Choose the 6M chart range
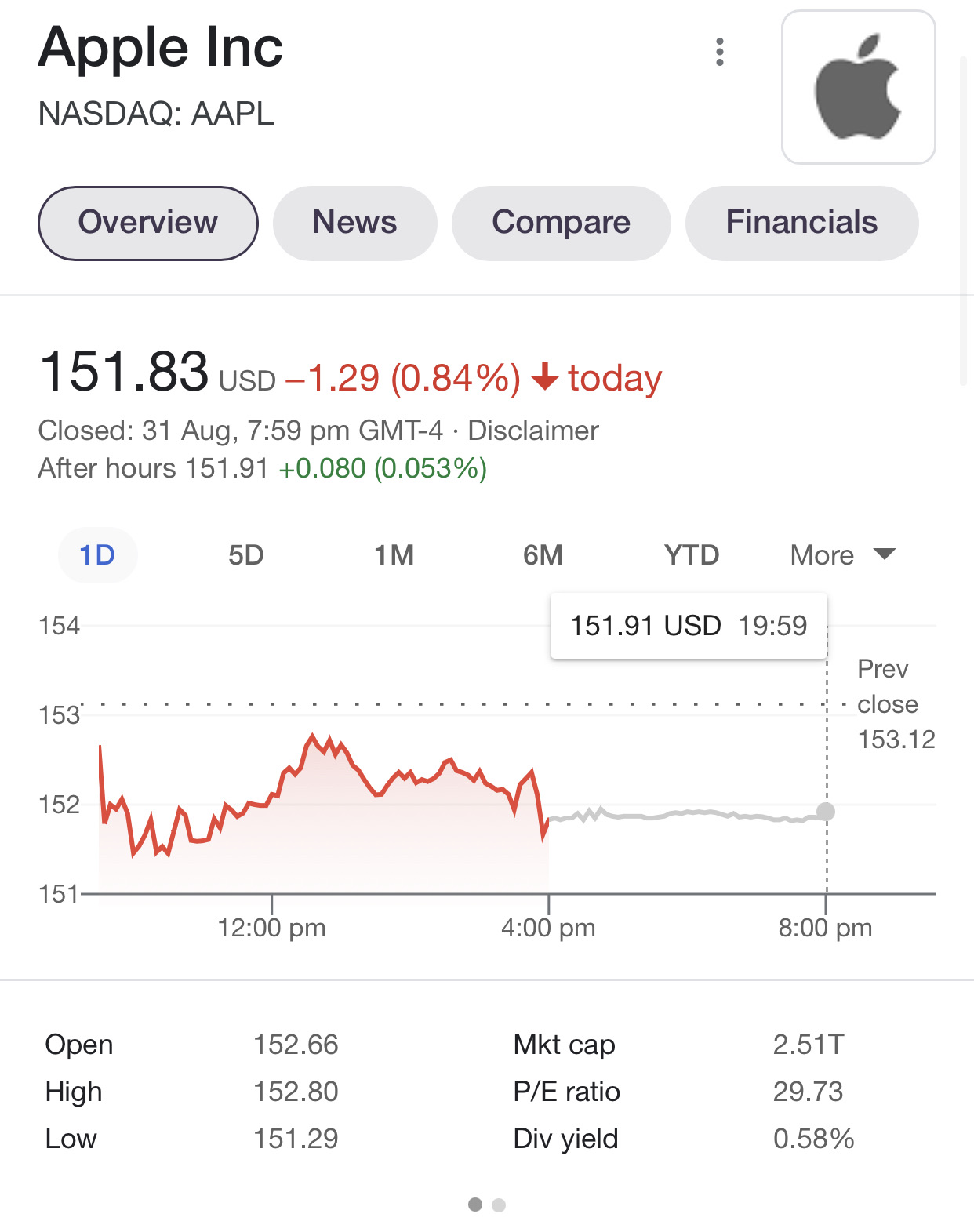Screen dimensions: 974x1232 pos(543,555)
